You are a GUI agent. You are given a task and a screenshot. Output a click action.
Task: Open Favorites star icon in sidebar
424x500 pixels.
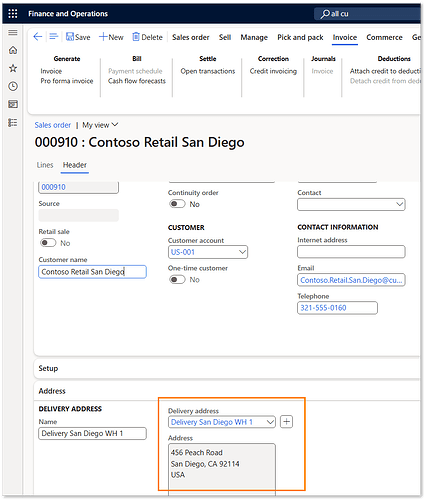coord(13,68)
